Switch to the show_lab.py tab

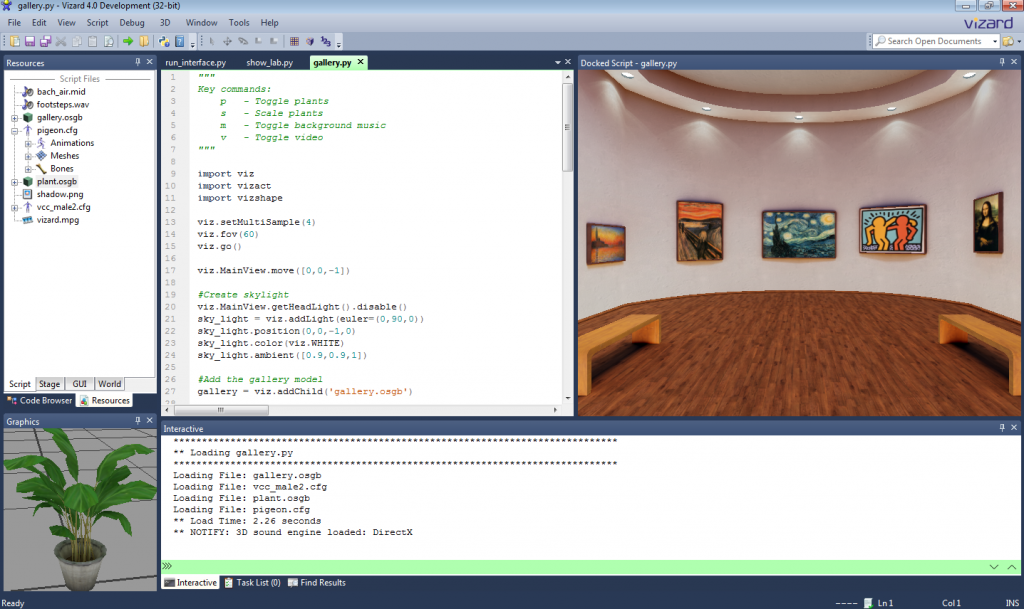[269, 62]
